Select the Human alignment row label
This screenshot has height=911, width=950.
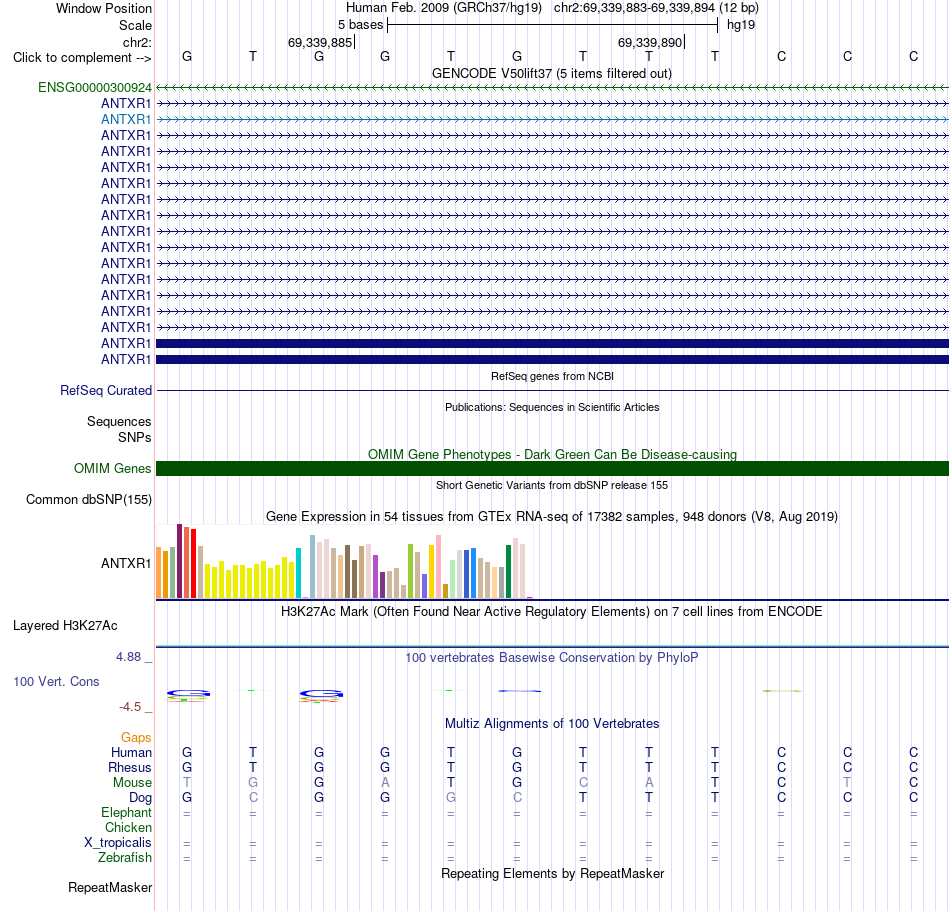(131, 752)
